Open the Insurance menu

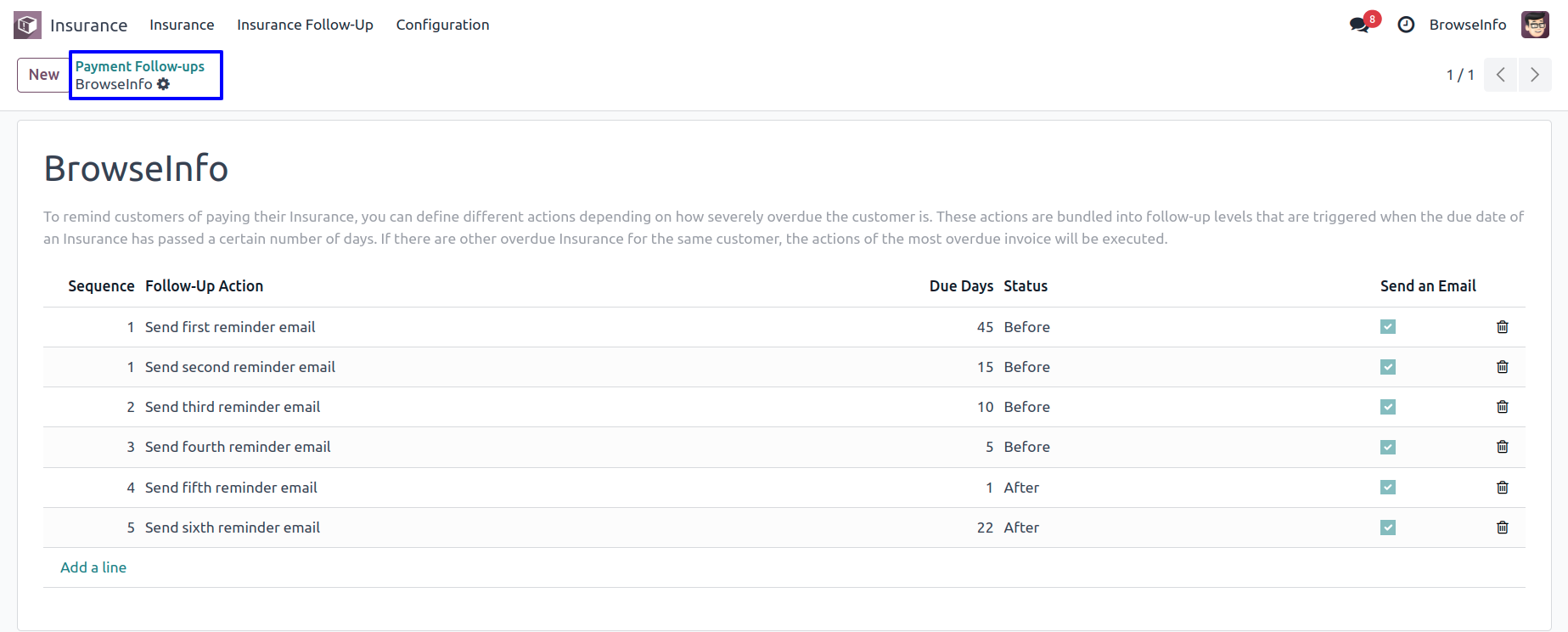pos(182,25)
